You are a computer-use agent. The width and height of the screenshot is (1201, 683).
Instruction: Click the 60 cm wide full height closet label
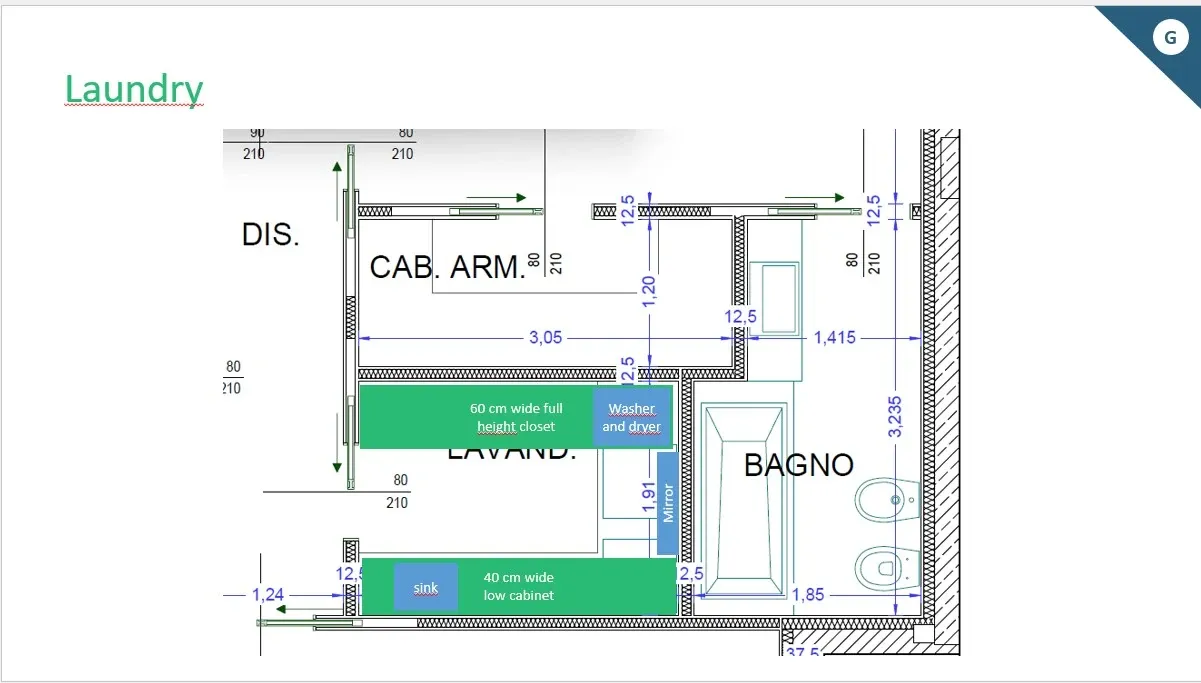tap(516, 417)
